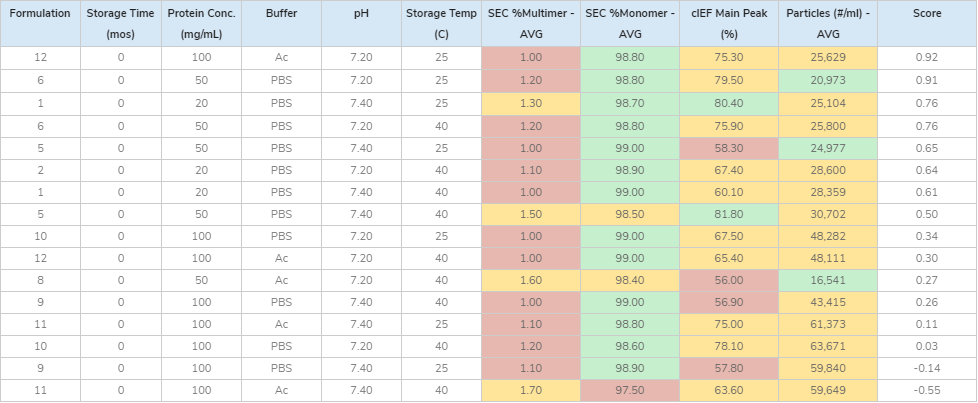Select the Protein Conc. (mg/mL) header
978x403 pixels.
(x=200, y=24)
